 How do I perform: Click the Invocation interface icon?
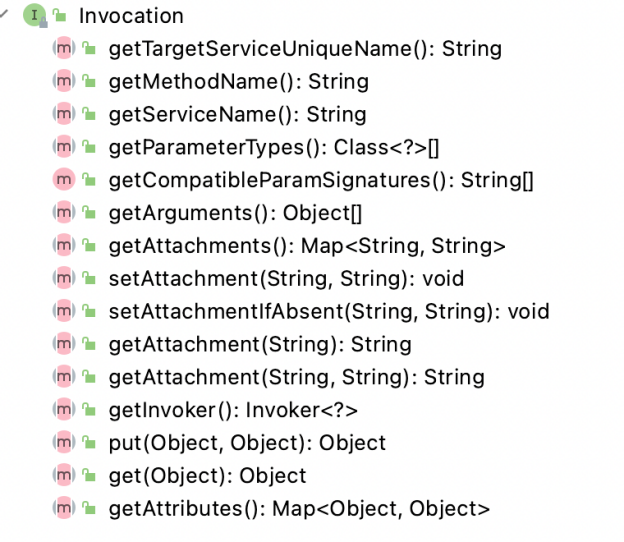(35, 16)
